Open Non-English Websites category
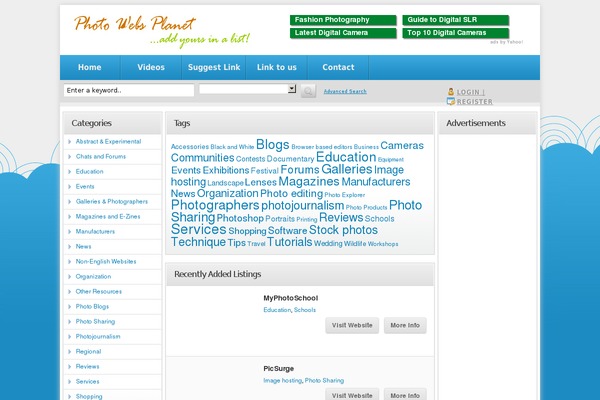The image size is (600, 400). point(106,261)
